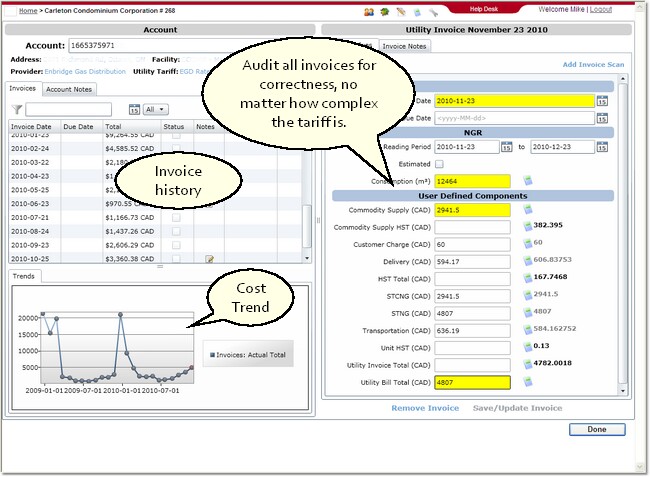650x477 pixels.
Task: Open the users icon in top toolbar
Action: coord(369,12)
